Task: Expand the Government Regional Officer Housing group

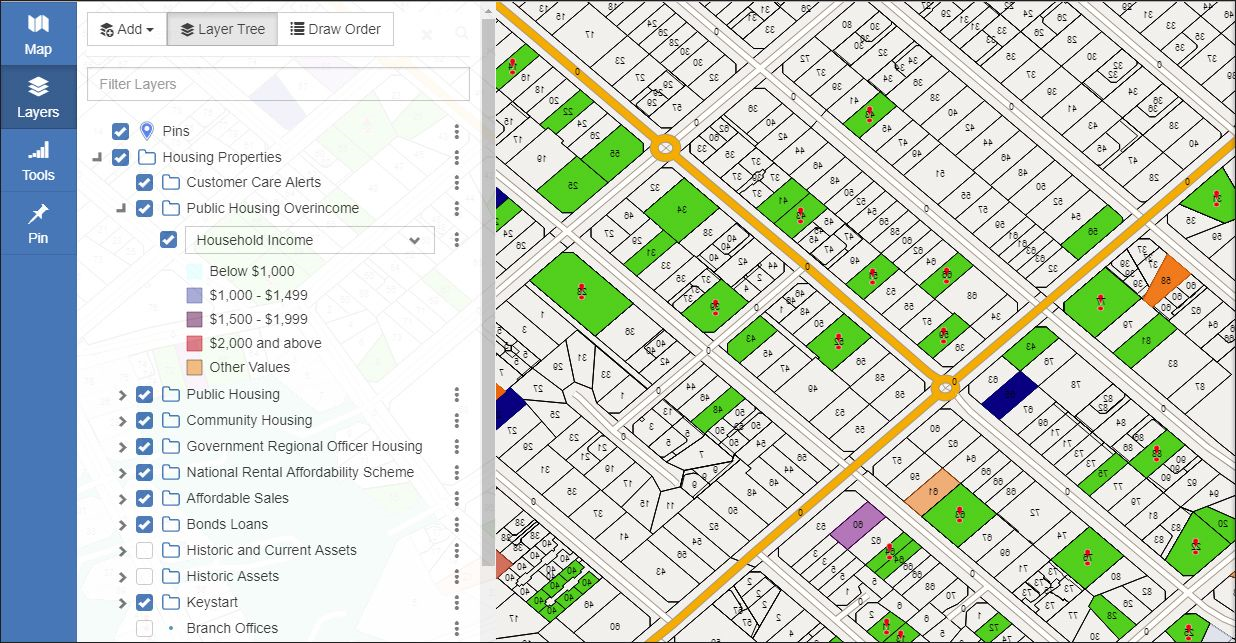Action: (x=122, y=446)
